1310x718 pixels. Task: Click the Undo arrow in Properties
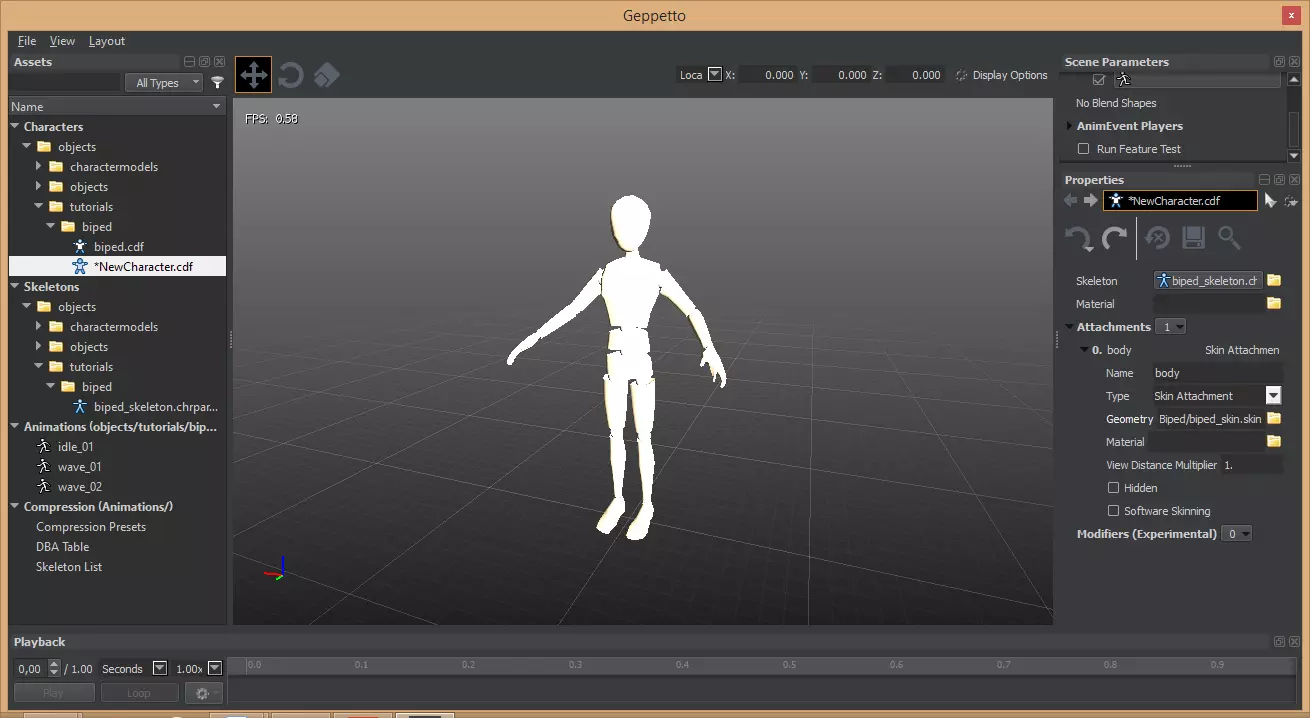(x=1078, y=238)
